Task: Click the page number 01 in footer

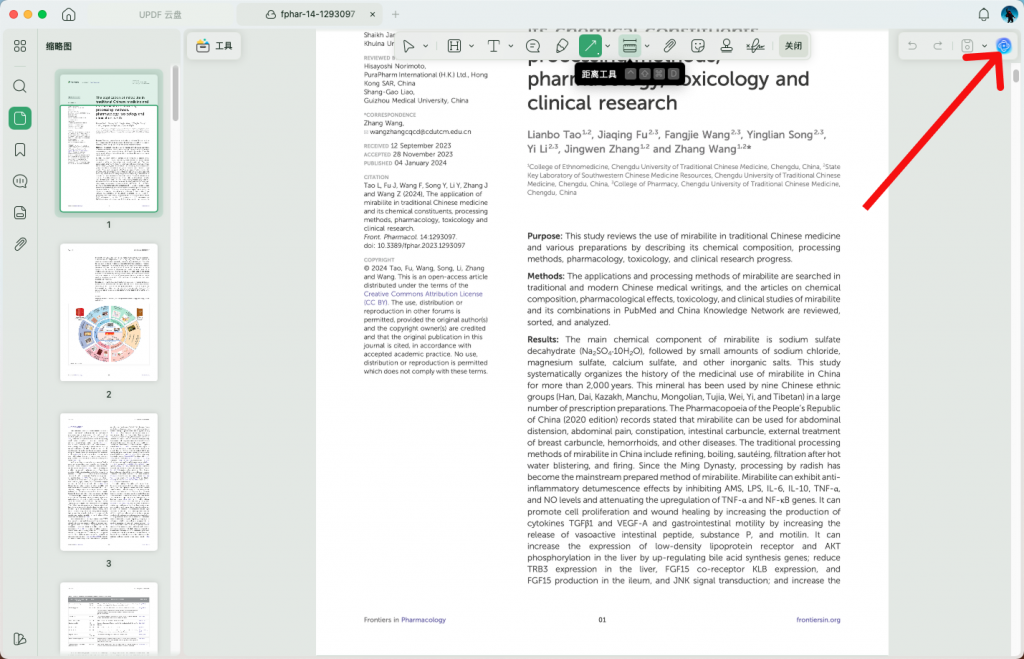Action: pyautogui.click(x=602, y=620)
